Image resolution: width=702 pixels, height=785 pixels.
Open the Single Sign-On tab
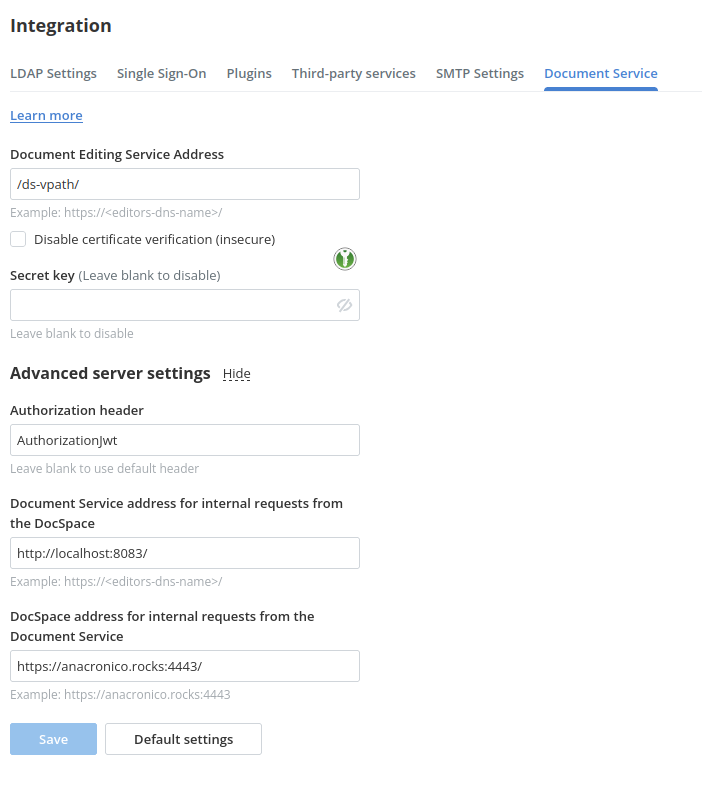[161, 73]
